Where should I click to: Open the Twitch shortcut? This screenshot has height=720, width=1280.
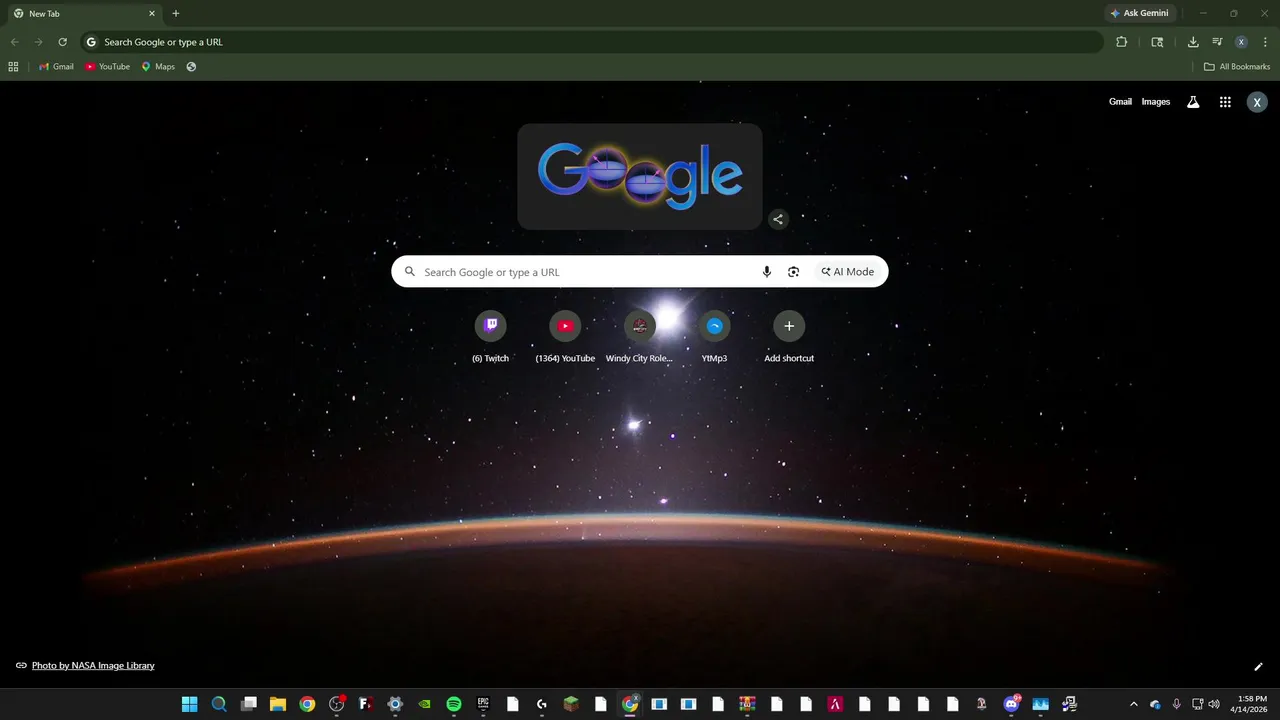(490, 337)
